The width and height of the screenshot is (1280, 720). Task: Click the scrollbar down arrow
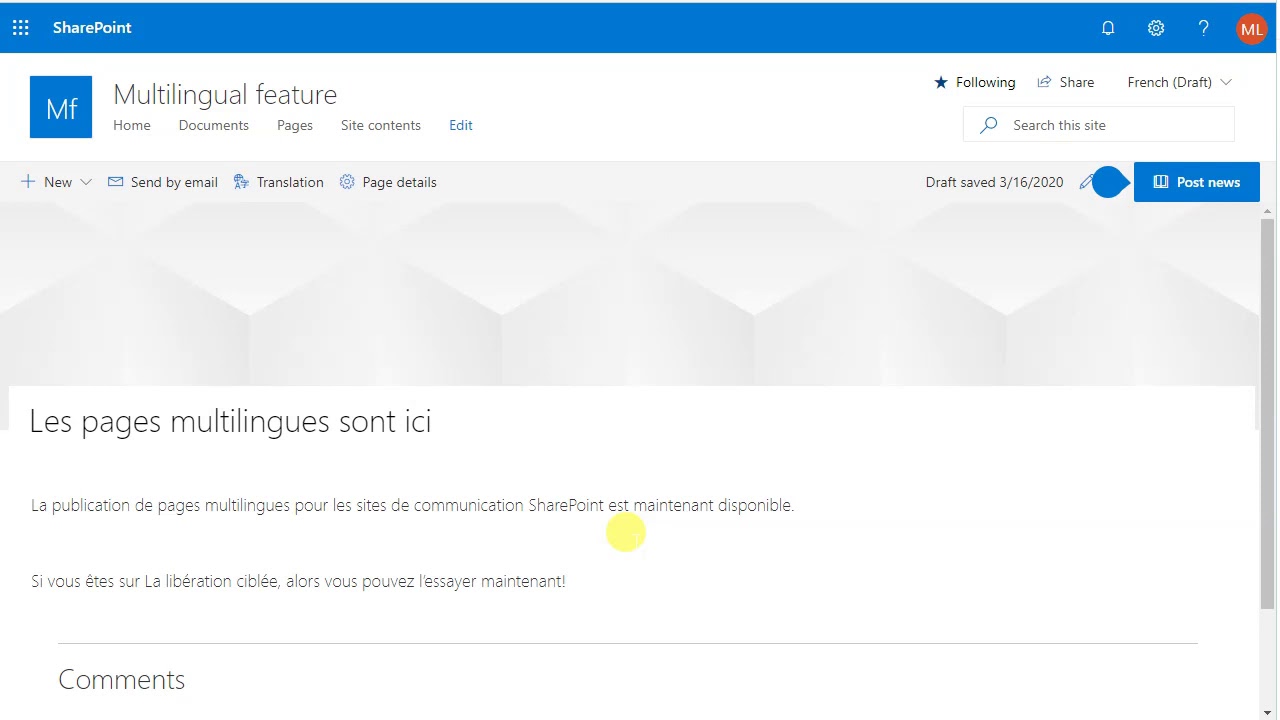click(1268, 712)
